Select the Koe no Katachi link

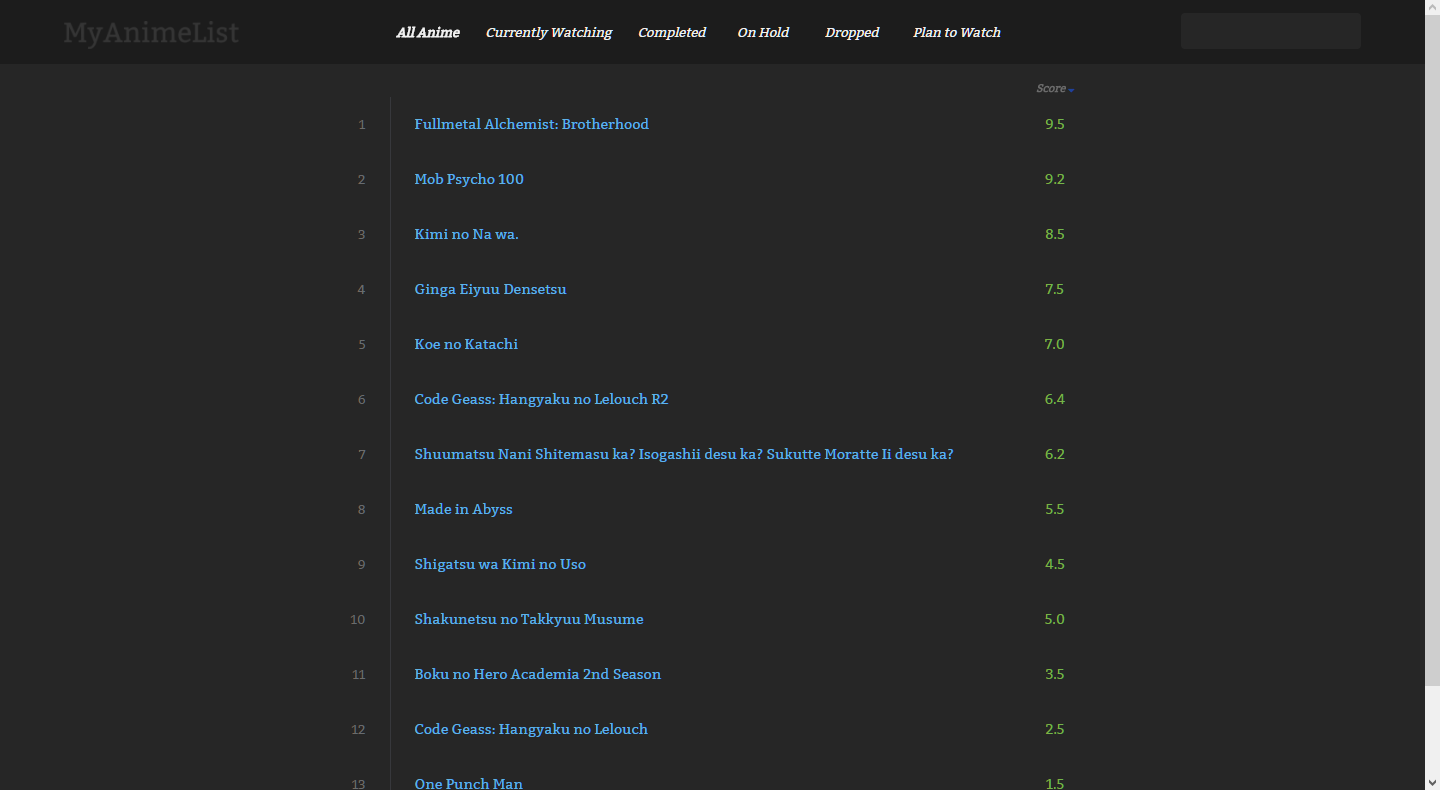466,344
